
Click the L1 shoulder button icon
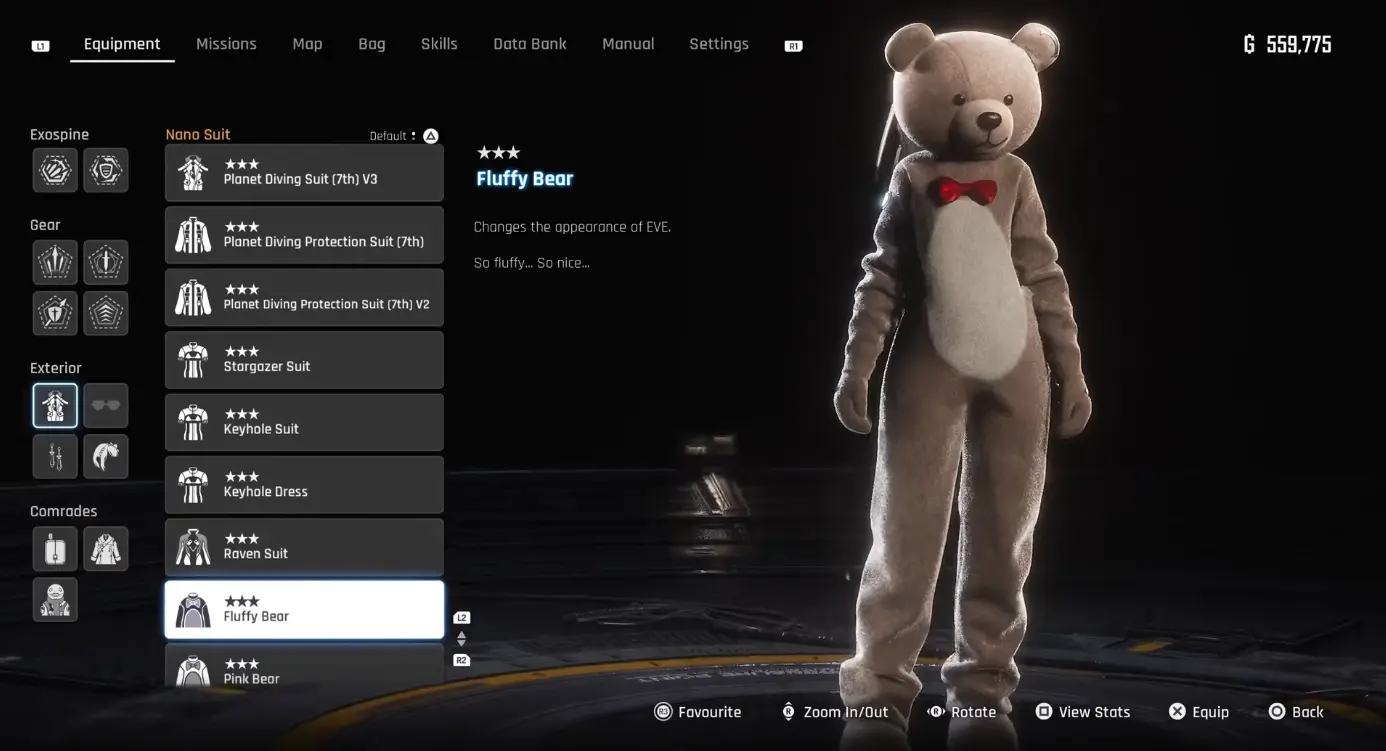pos(40,46)
